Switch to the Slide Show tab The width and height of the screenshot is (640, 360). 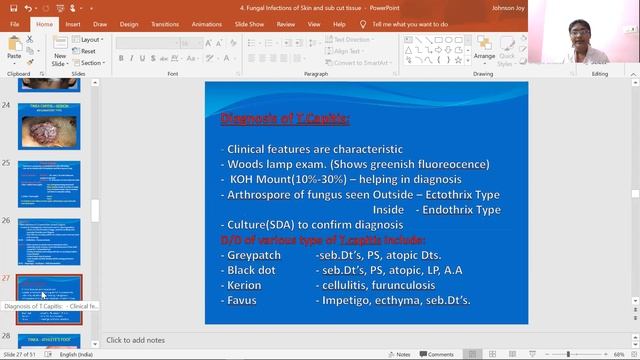(249, 24)
